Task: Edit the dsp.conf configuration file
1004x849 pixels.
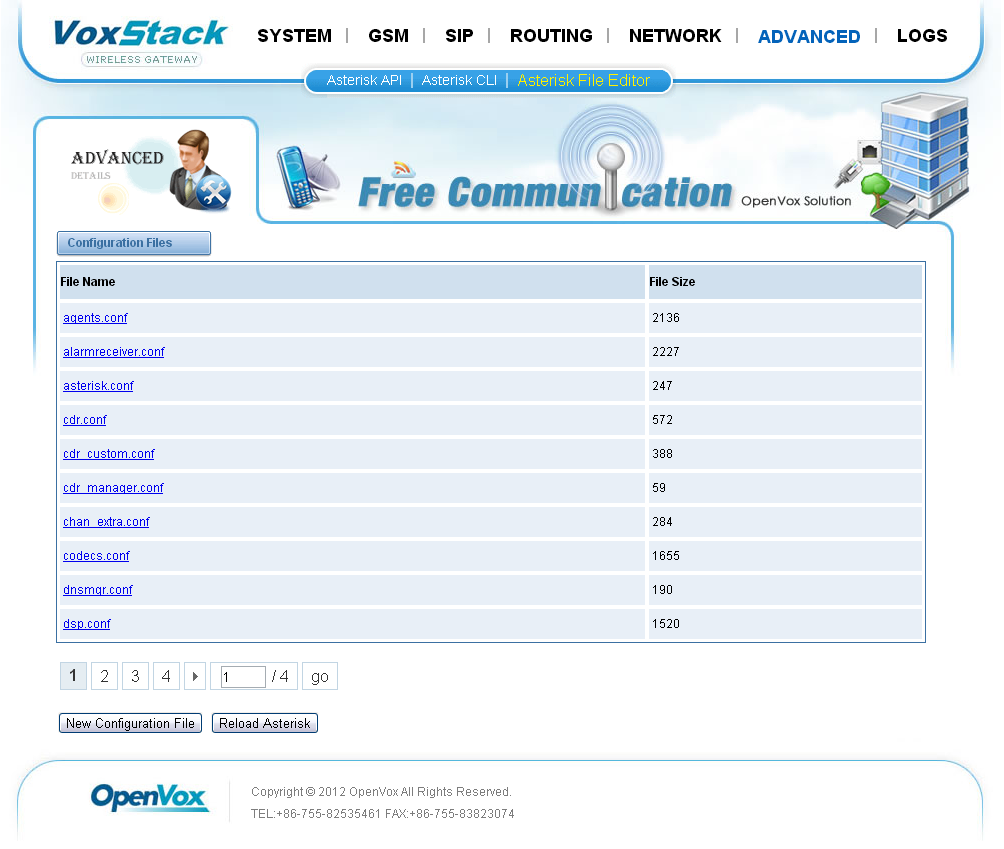Action: 87,624
